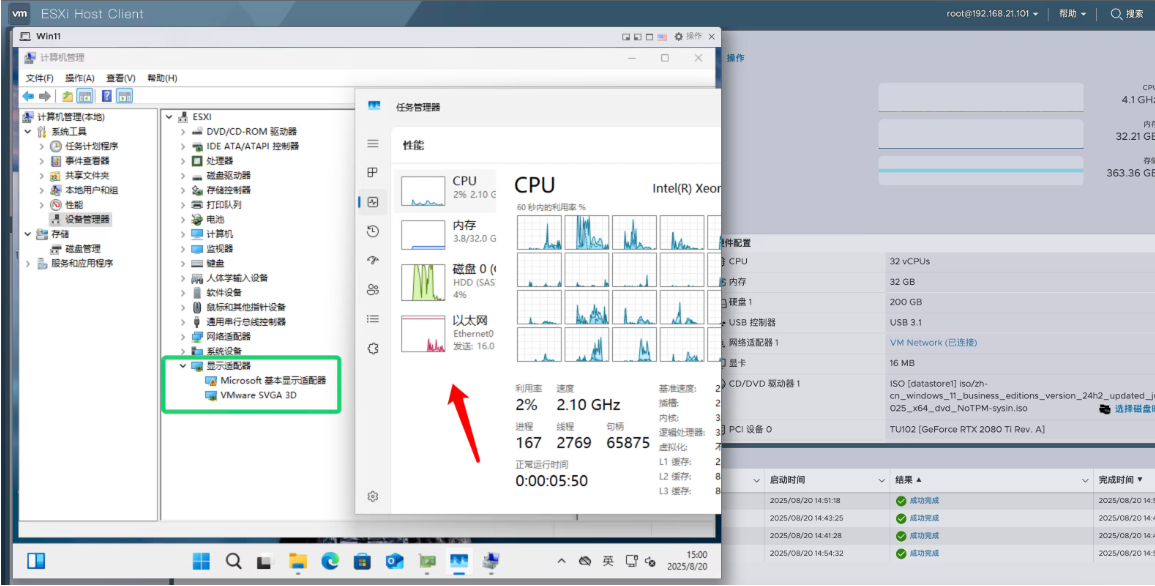The image size is (1155, 586).
Task: Open the 操作(A) menu in 计算机管理
Action: pyautogui.click(x=80, y=78)
